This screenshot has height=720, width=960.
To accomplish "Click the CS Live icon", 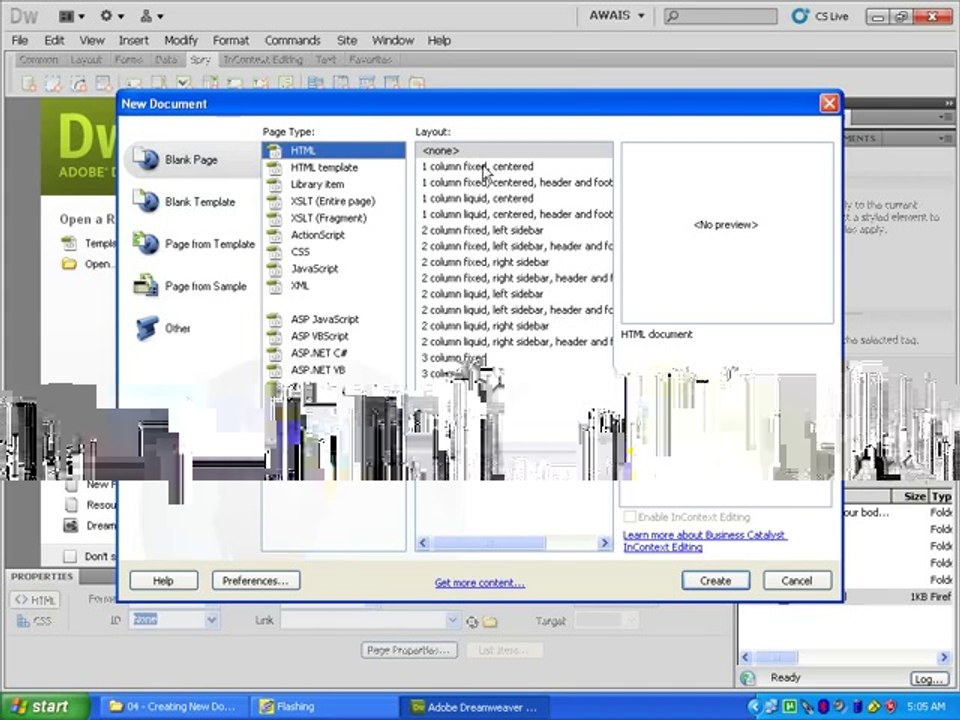I will (800, 16).
